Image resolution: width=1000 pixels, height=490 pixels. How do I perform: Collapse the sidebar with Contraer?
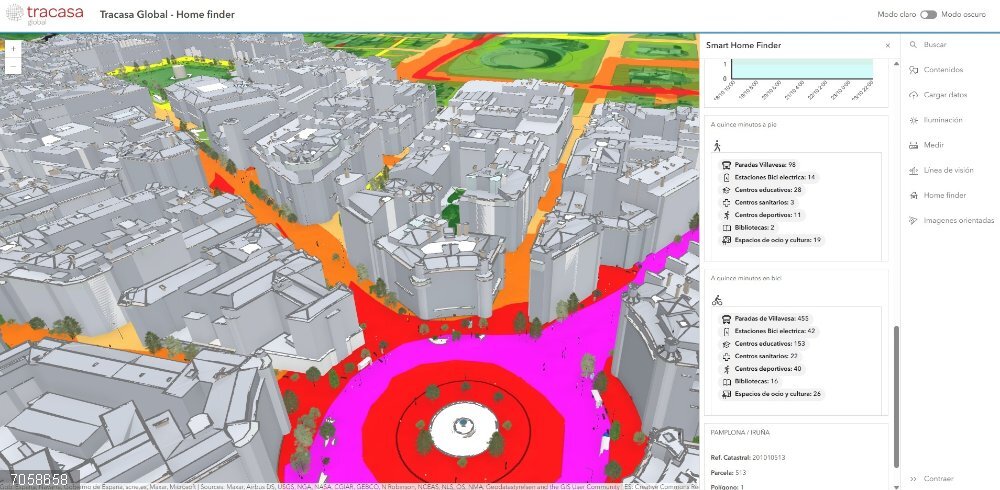tap(937, 479)
